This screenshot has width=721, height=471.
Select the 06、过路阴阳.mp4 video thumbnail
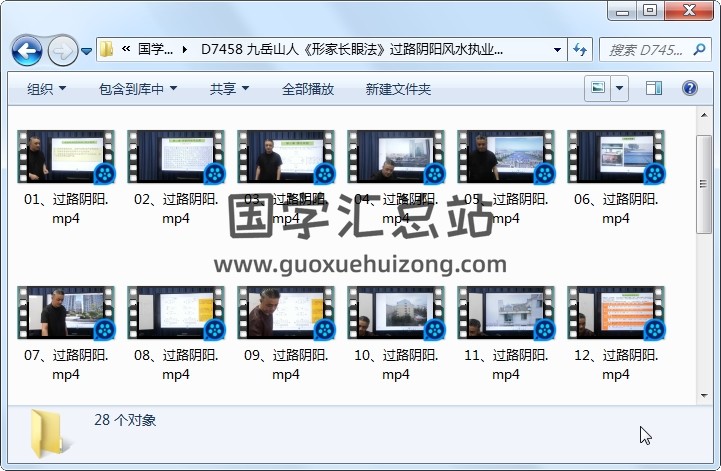(616, 156)
